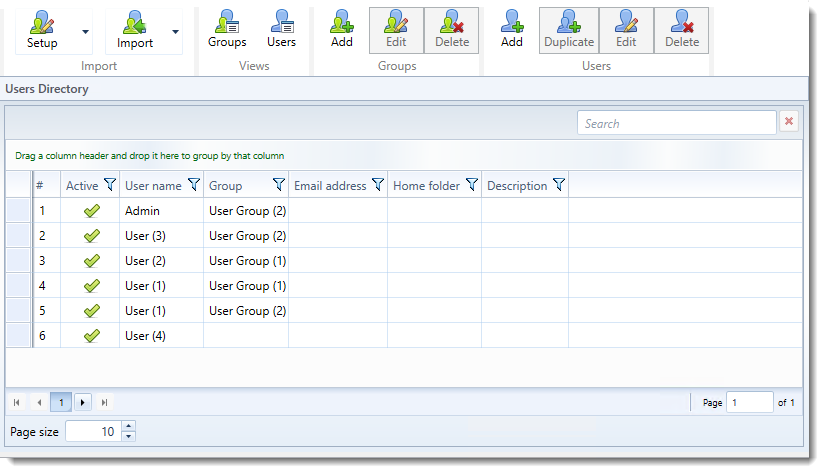Open the Email address column filter
824x473 pixels.
point(378,185)
